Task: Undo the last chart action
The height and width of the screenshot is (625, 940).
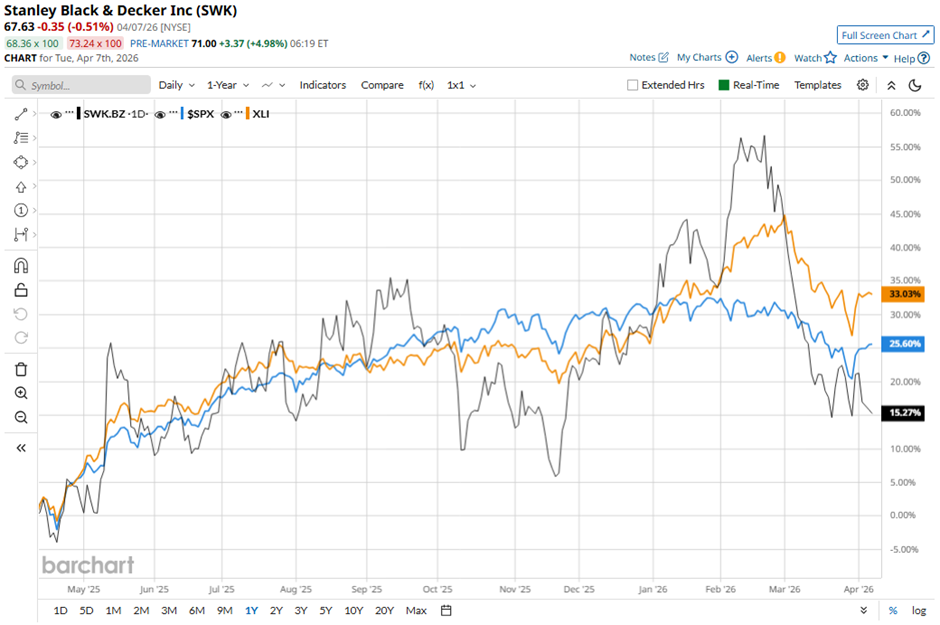Action: 21,314
